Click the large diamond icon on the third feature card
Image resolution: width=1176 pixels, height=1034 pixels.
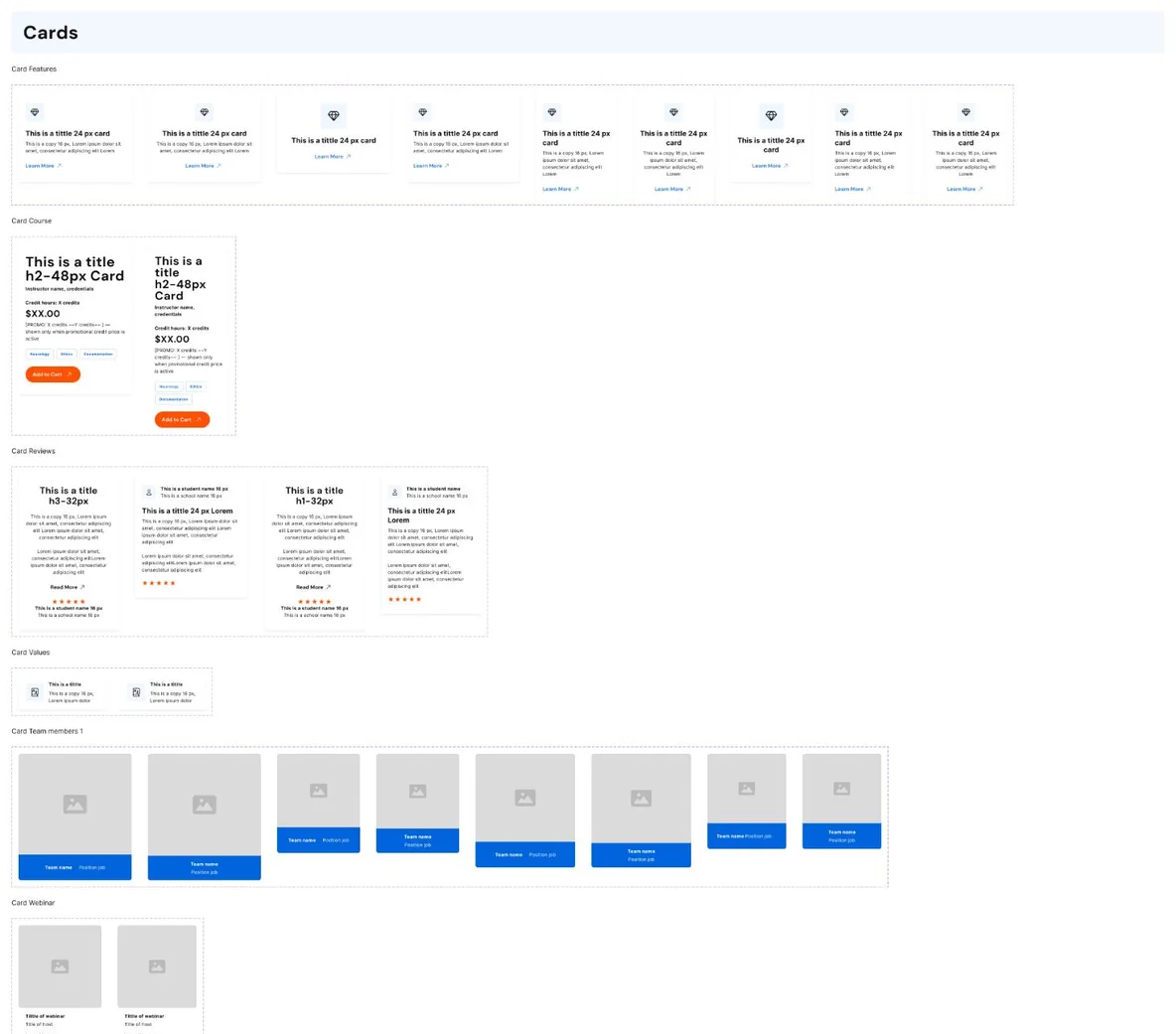(x=334, y=115)
